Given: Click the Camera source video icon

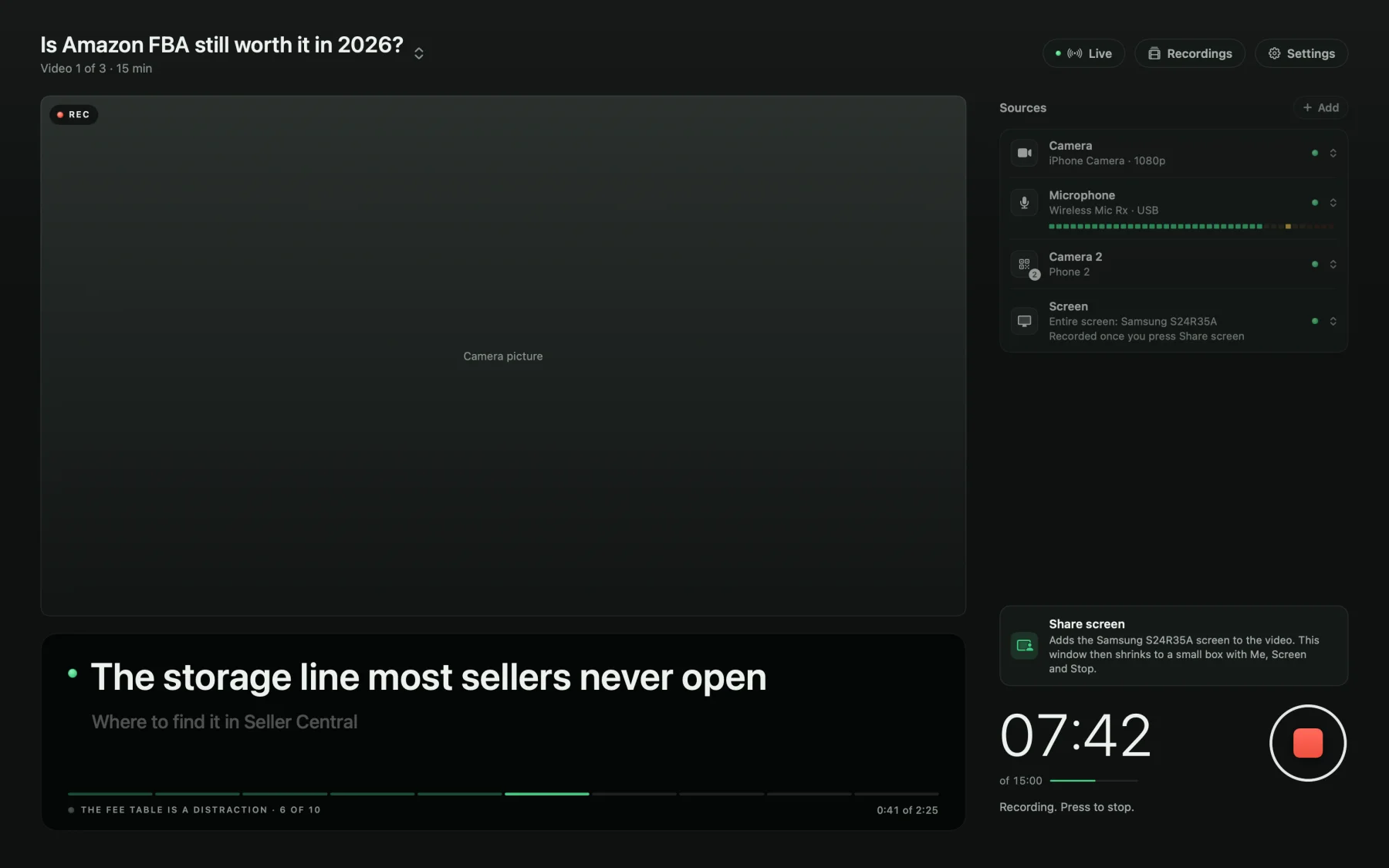Looking at the screenshot, I should [x=1024, y=153].
